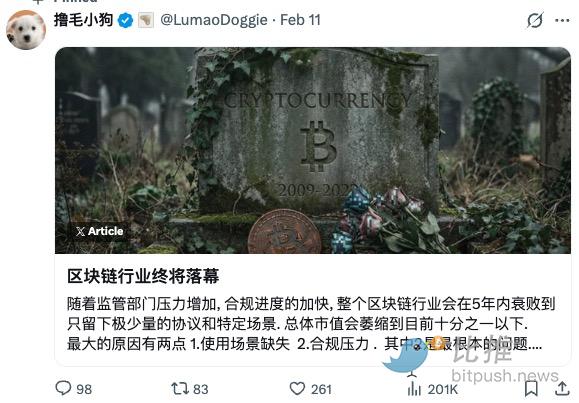
Task: Click the reply speech bubble icon
Action: (63, 388)
